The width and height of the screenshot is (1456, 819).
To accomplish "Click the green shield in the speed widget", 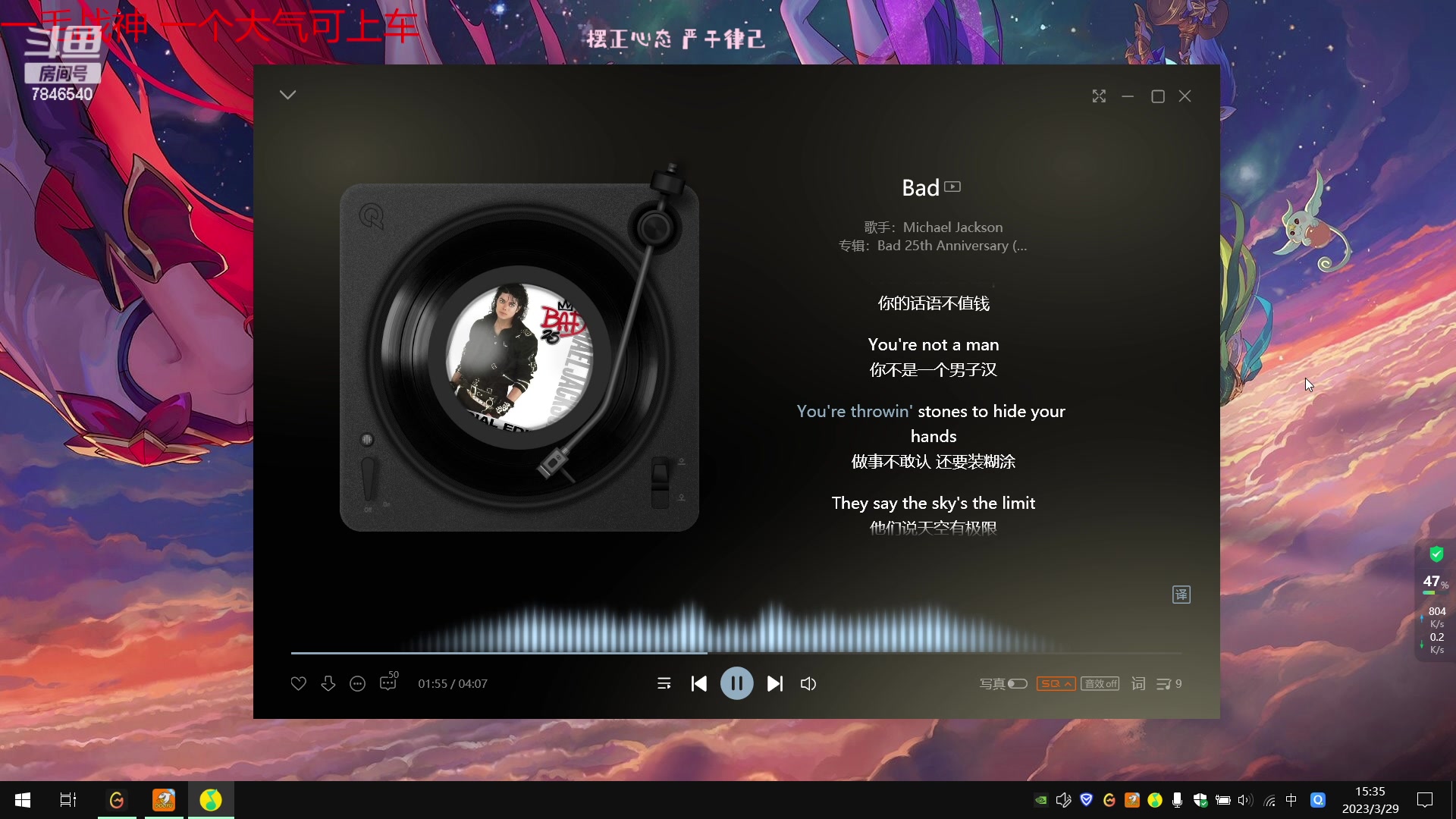I will 1436,554.
